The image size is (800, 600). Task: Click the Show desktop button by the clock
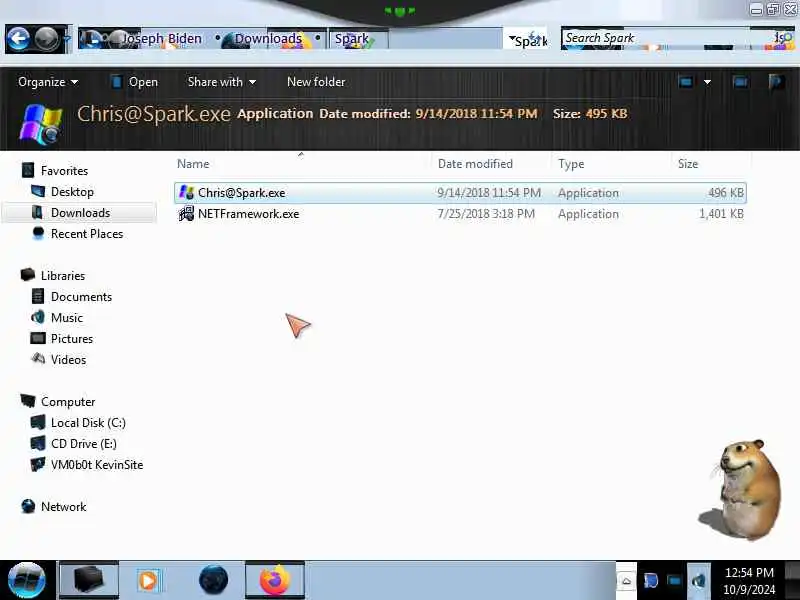click(792, 580)
